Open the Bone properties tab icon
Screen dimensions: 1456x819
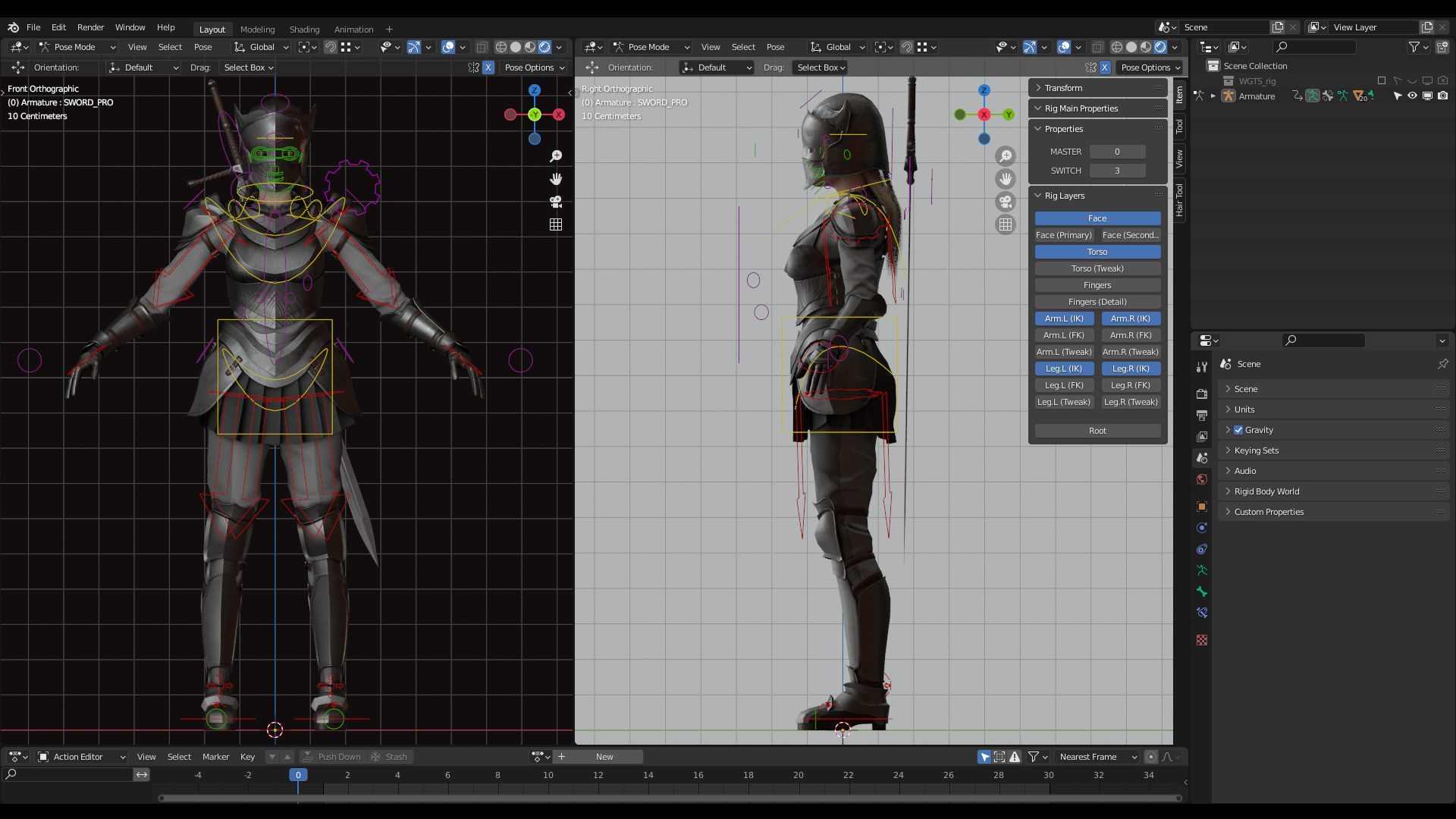click(1202, 591)
